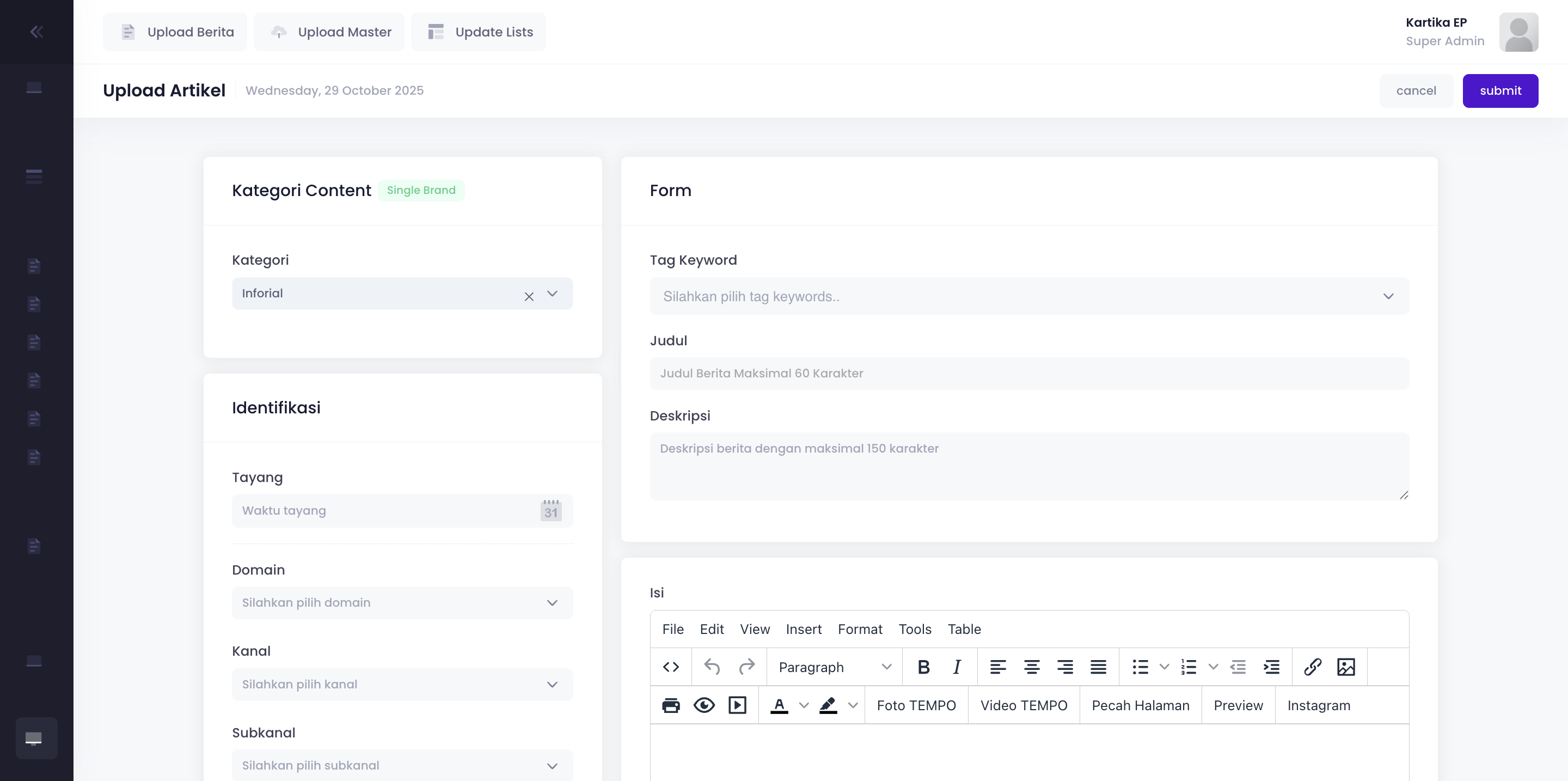
Task: Collapse sidebar with double chevron icon
Action: (x=36, y=32)
